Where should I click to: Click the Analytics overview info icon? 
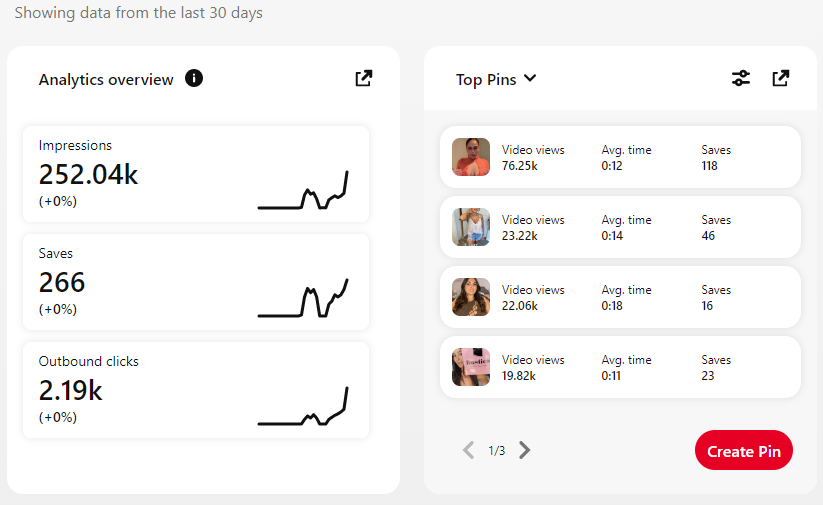click(194, 79)
